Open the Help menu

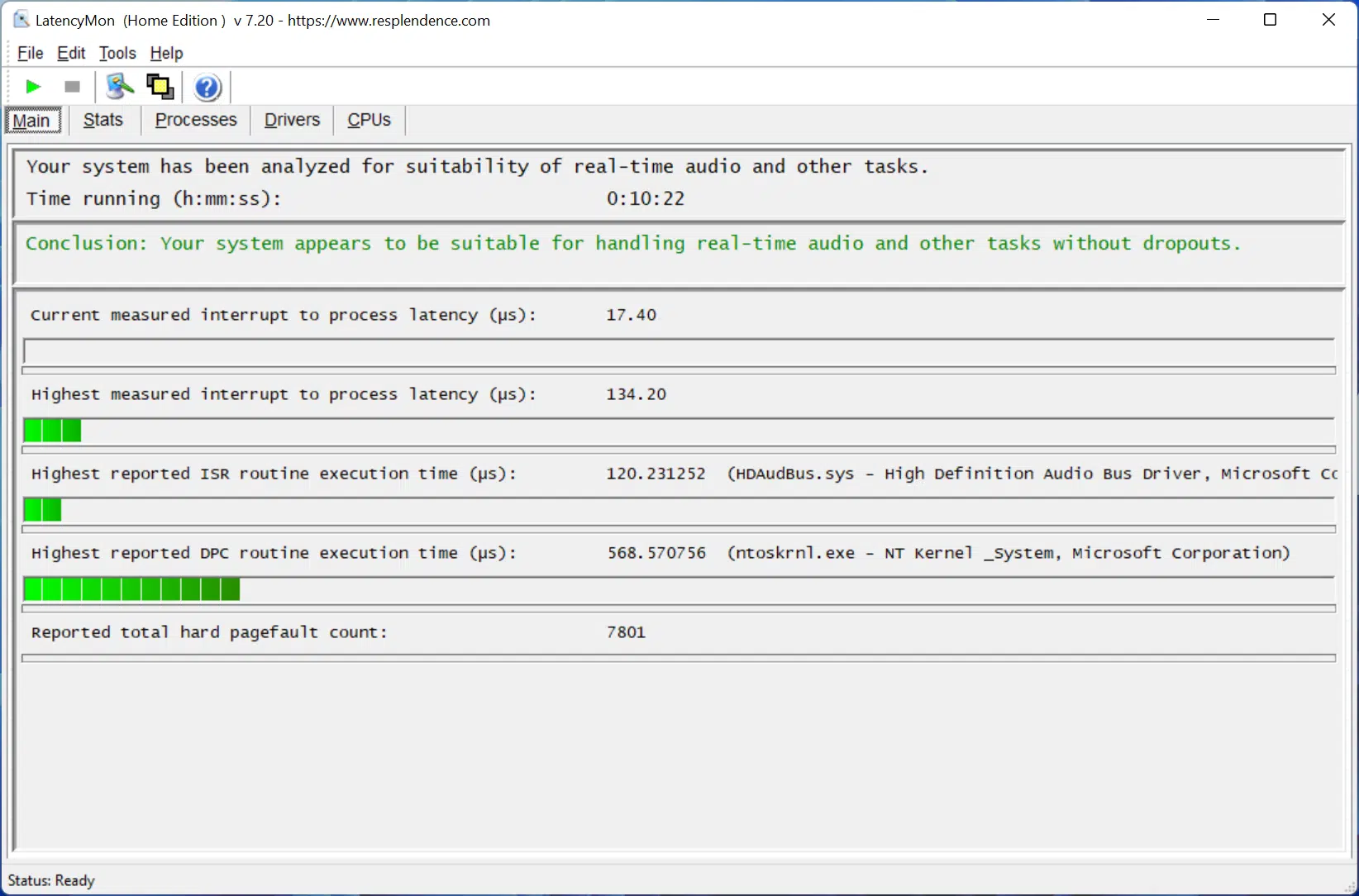(x=166, y=53)
